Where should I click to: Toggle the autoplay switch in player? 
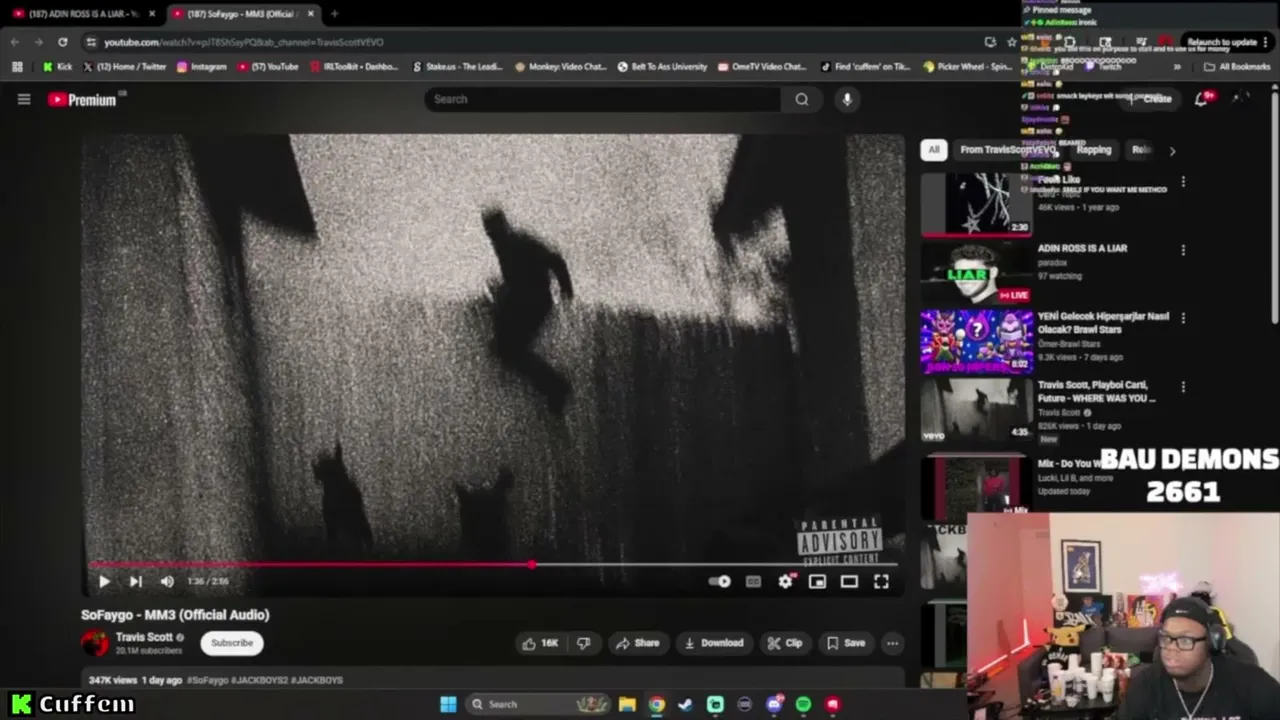719,581
